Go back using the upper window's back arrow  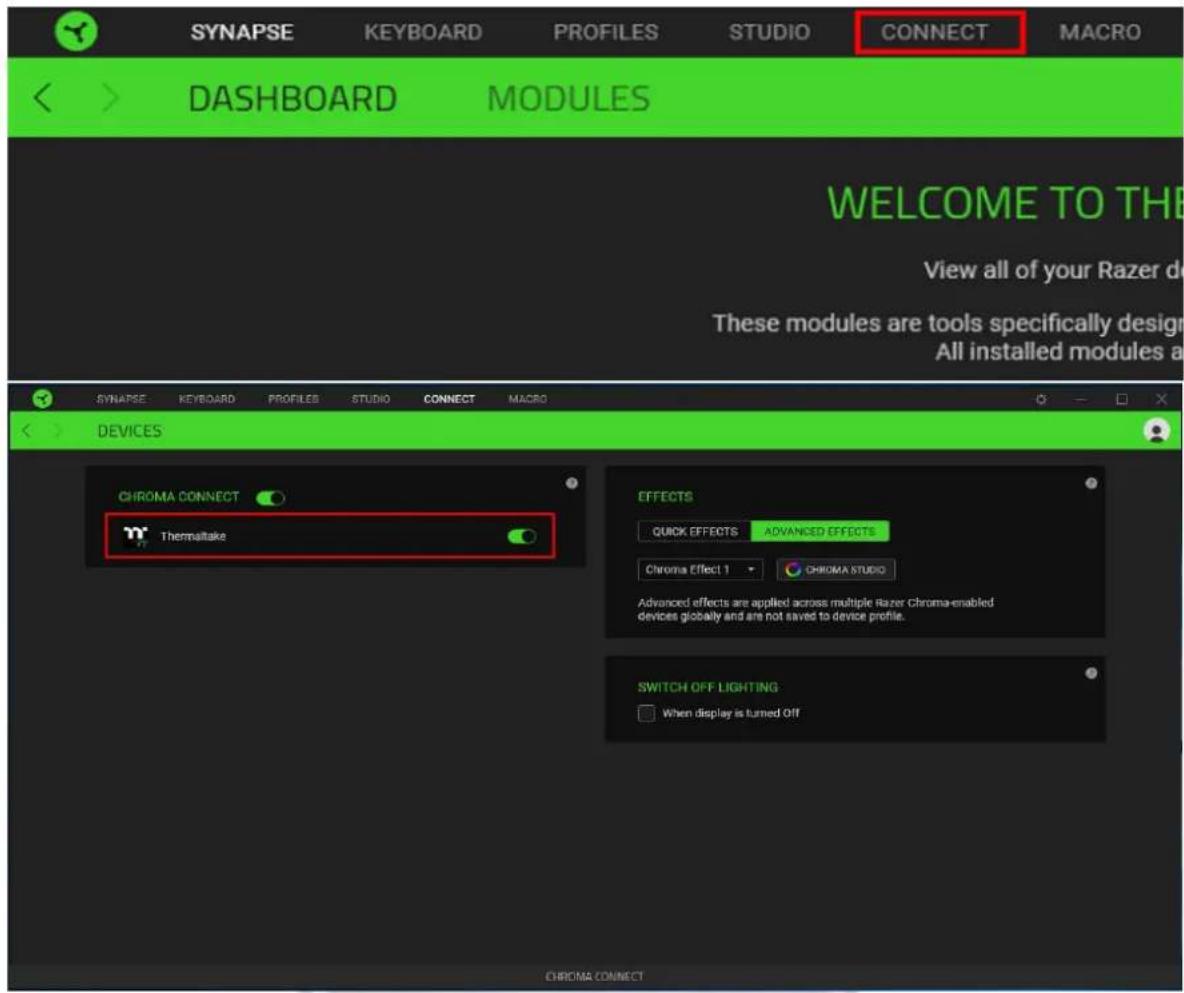tap(42, 98)
